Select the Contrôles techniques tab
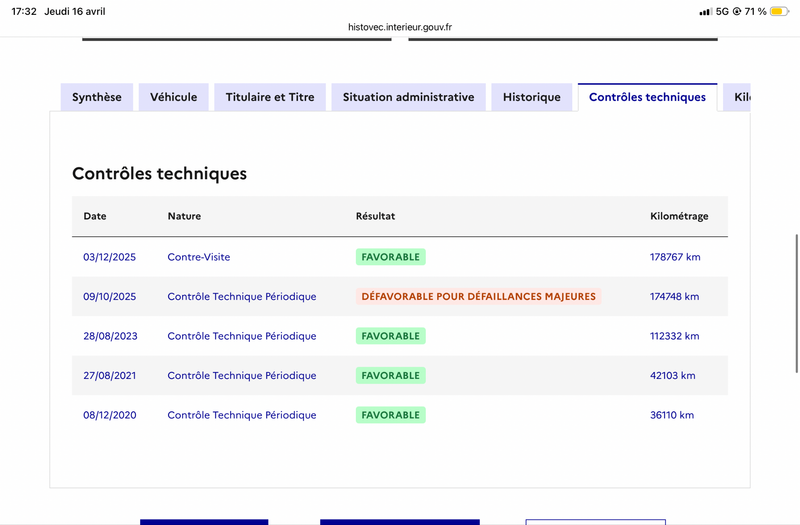The width and height of the screenshot is (800, 525). click(x=647, y=97)
